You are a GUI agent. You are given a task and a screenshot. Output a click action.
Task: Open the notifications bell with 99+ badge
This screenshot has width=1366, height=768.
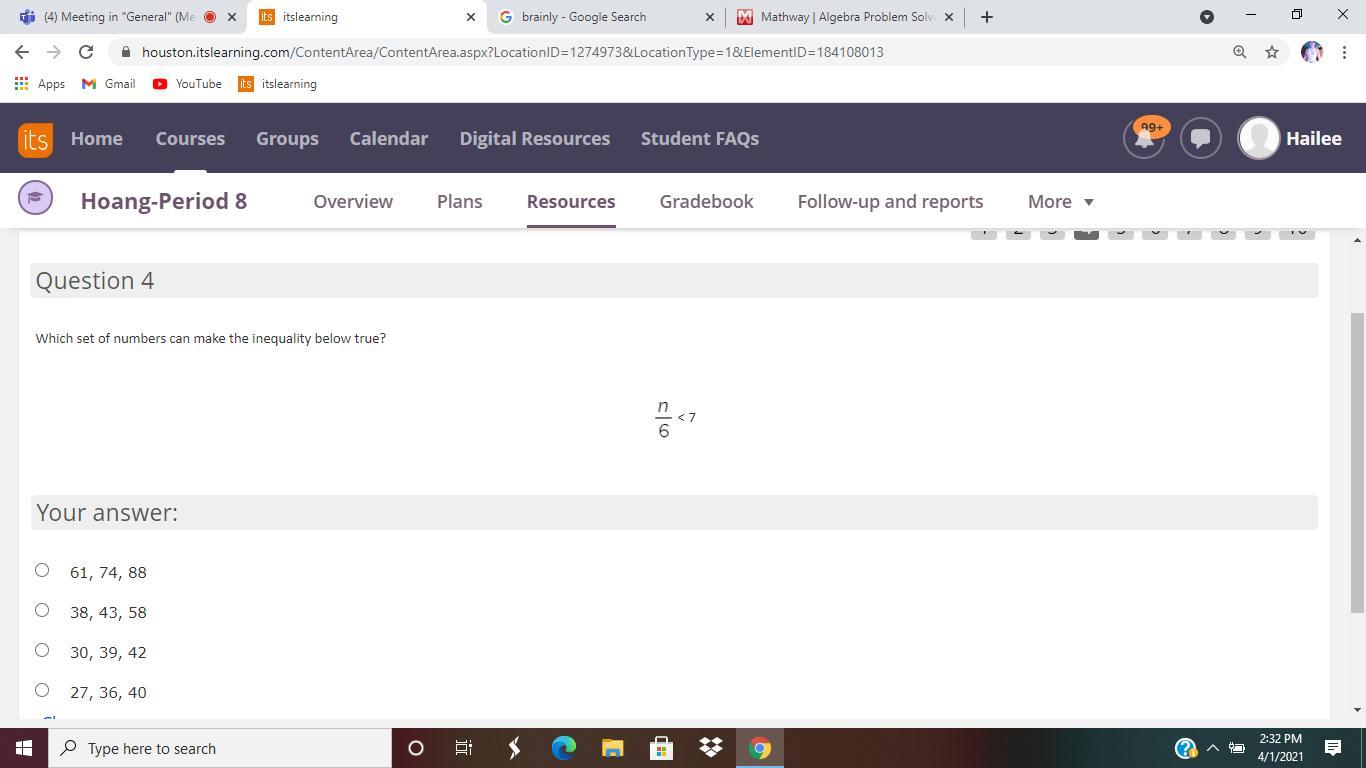coord(1144,138)
